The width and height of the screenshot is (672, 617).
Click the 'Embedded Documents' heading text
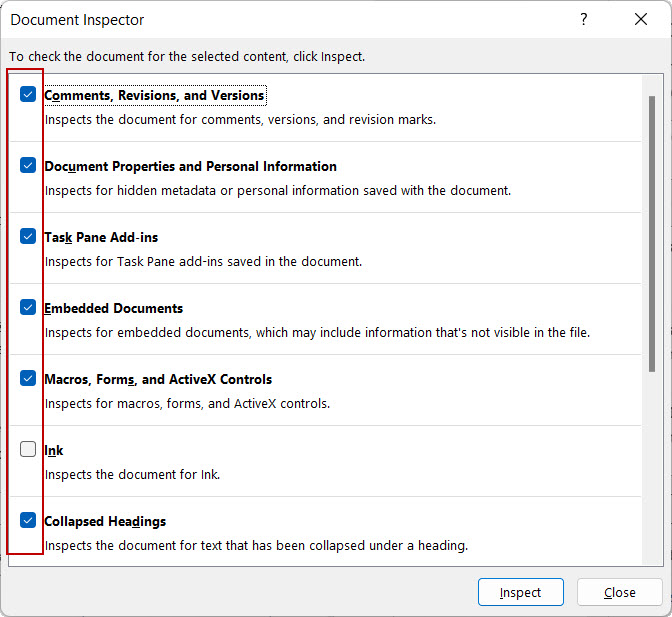click(113, 309)
